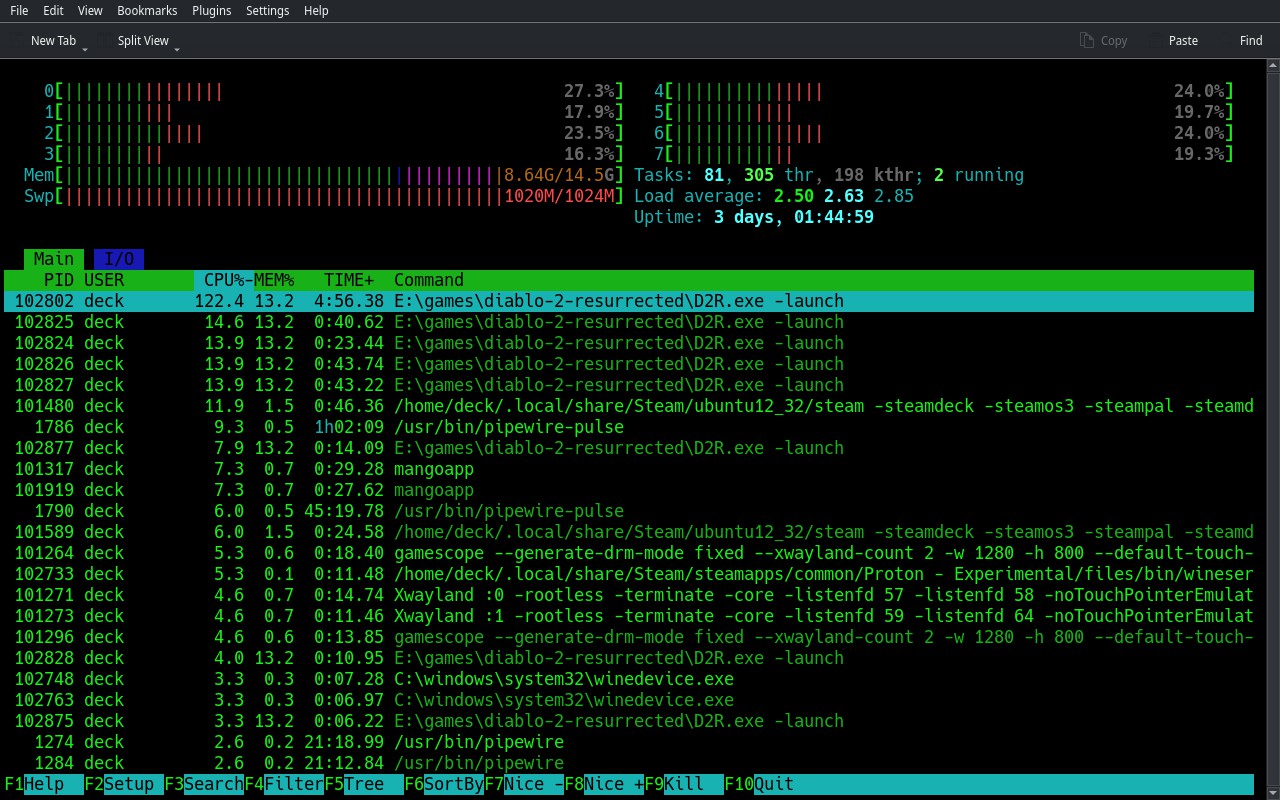Select Proton wineserver row PID 102733
Image resolution: width=1280 pixels, height=800 pixels.
pos(629,574)
